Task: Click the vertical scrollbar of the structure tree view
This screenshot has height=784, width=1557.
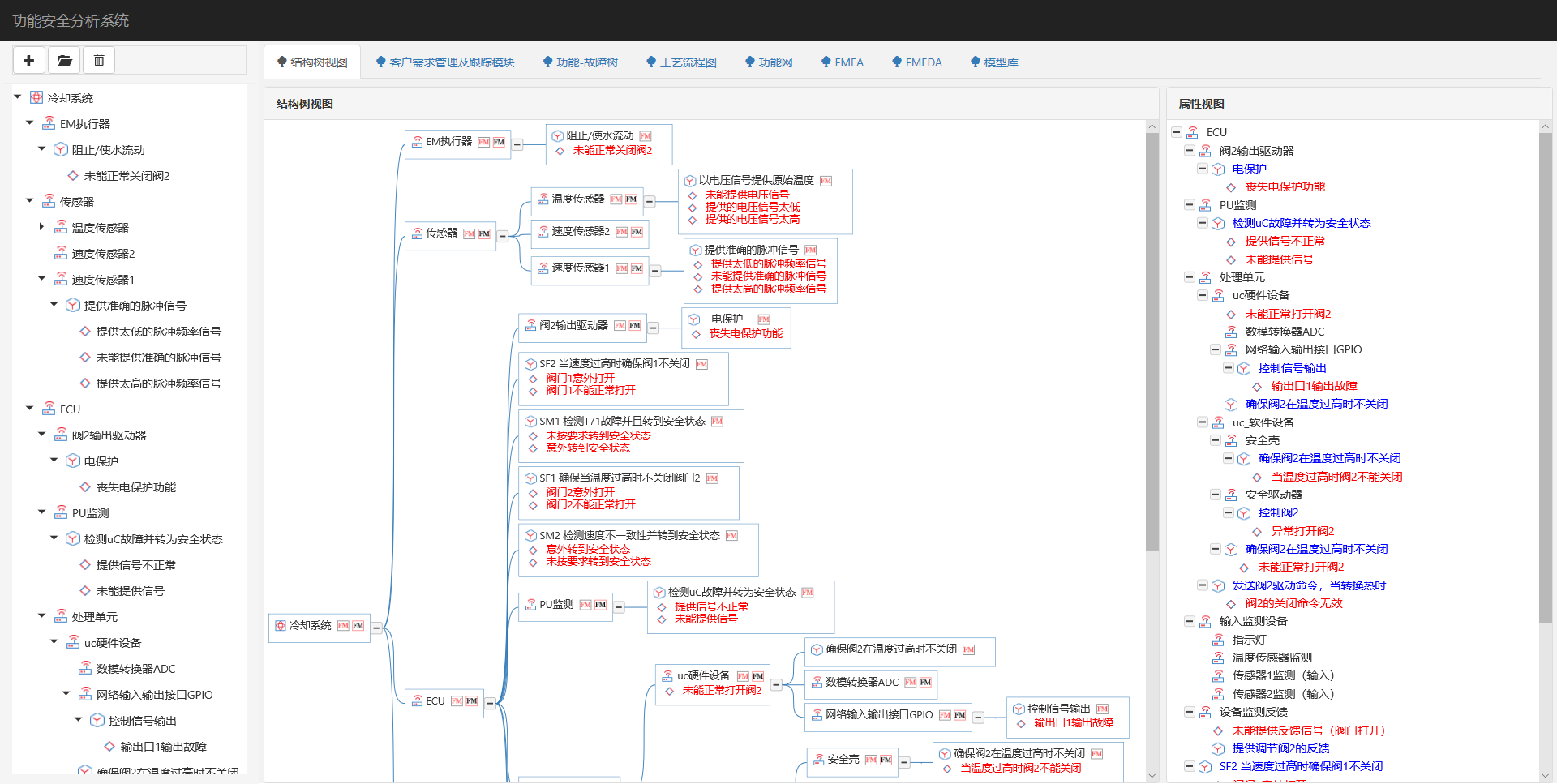Action: [1152, 324]
